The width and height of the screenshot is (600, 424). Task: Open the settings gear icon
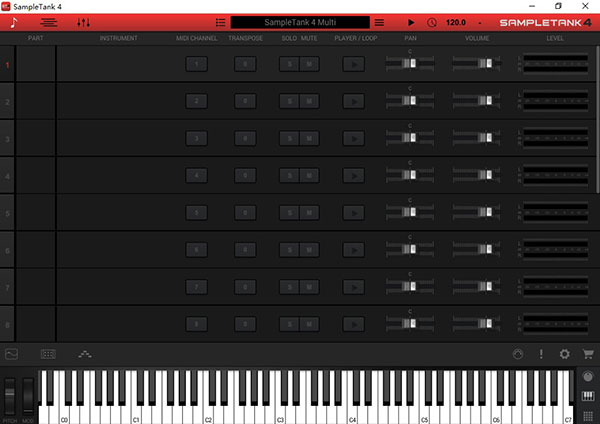coord(564,354)
